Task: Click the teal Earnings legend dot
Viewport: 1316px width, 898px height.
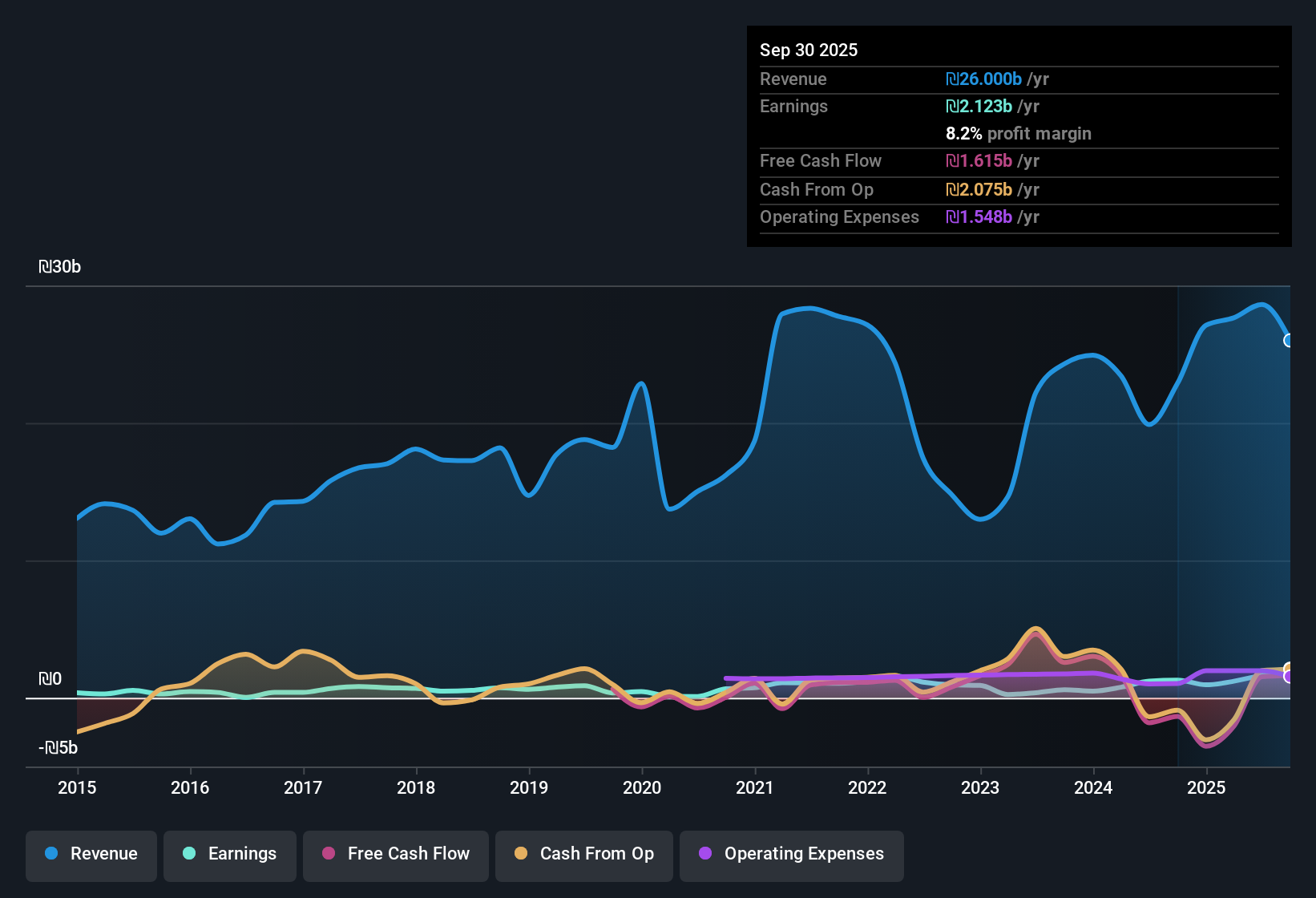Action: [189, 853]
